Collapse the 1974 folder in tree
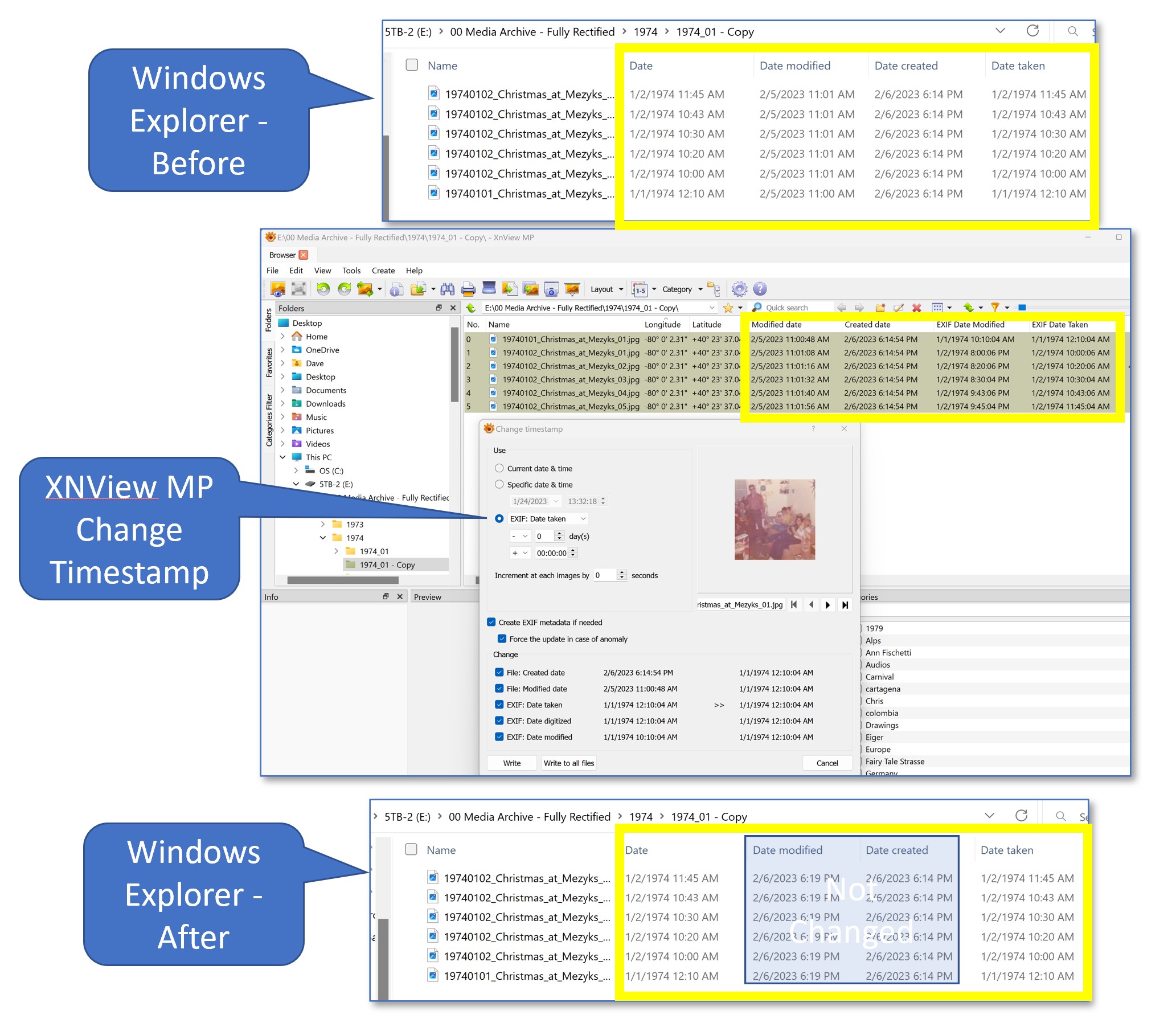The image size is (1176, 1031). [322, 537]
